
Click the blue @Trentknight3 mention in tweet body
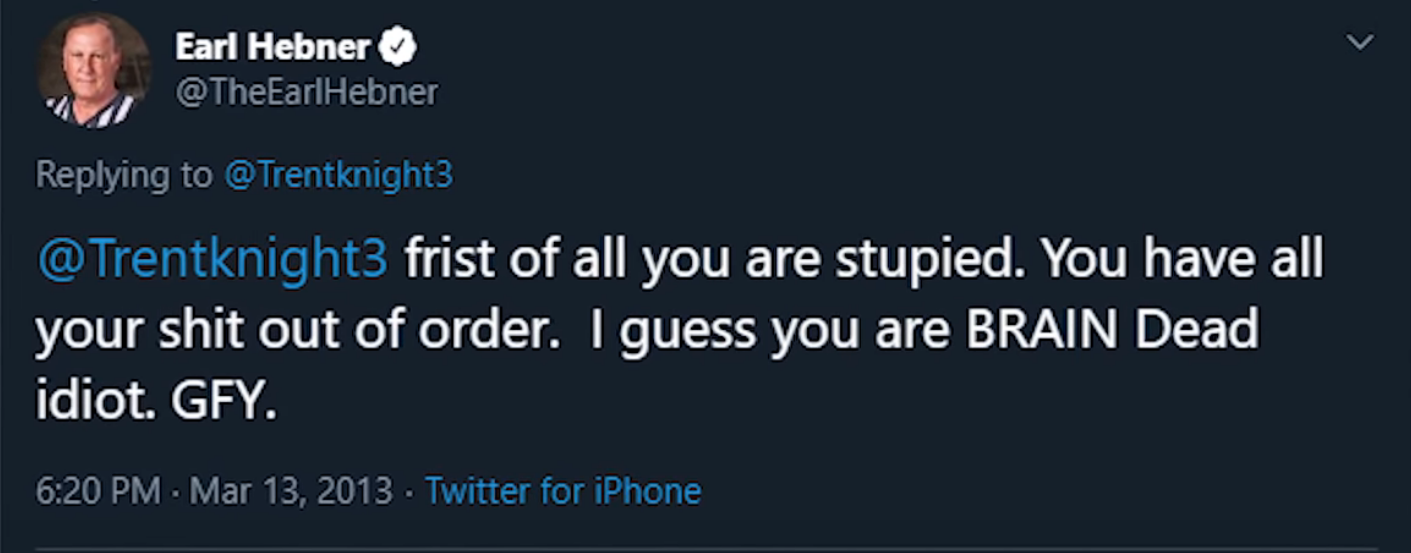(211, 260)
